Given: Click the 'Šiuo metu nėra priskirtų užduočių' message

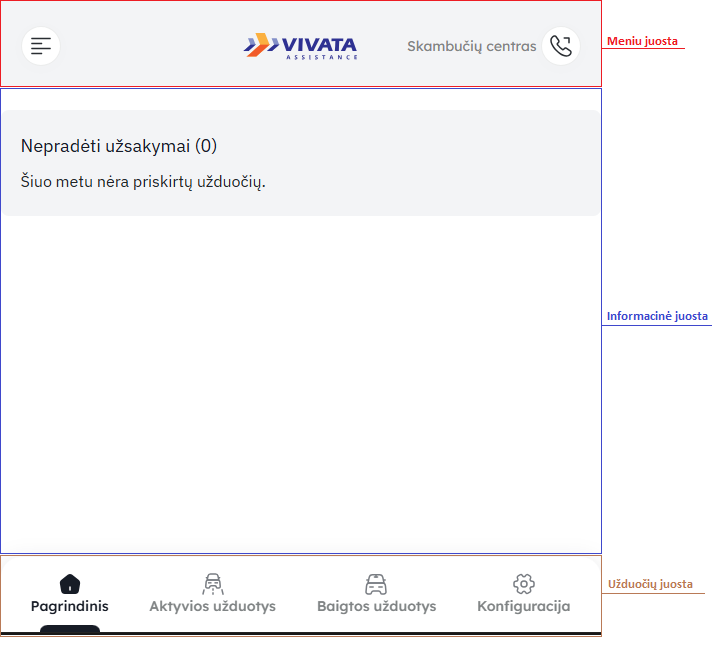Looking at the screenshot, I should coord(143,181).
